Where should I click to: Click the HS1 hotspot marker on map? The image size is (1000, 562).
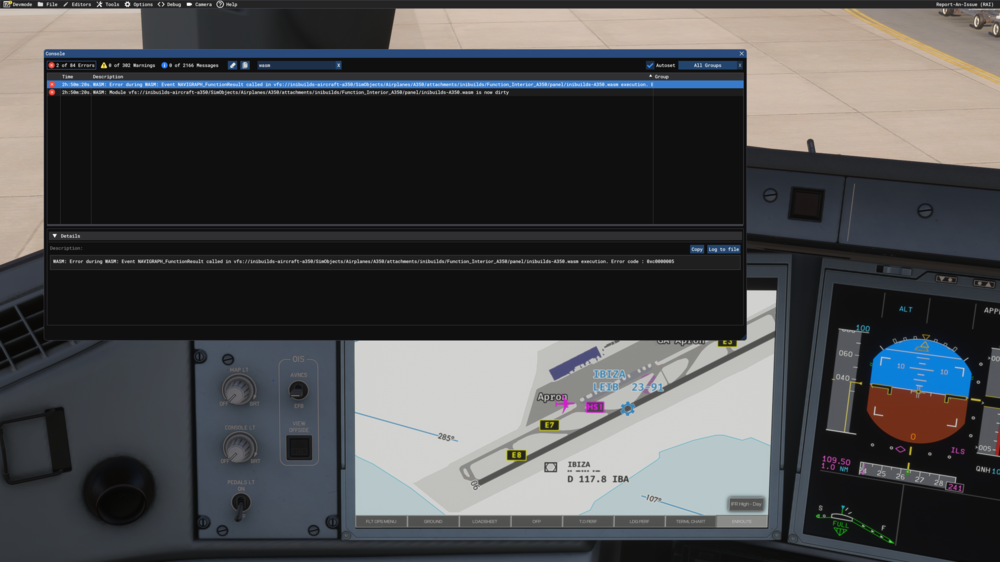pos(594,407)
